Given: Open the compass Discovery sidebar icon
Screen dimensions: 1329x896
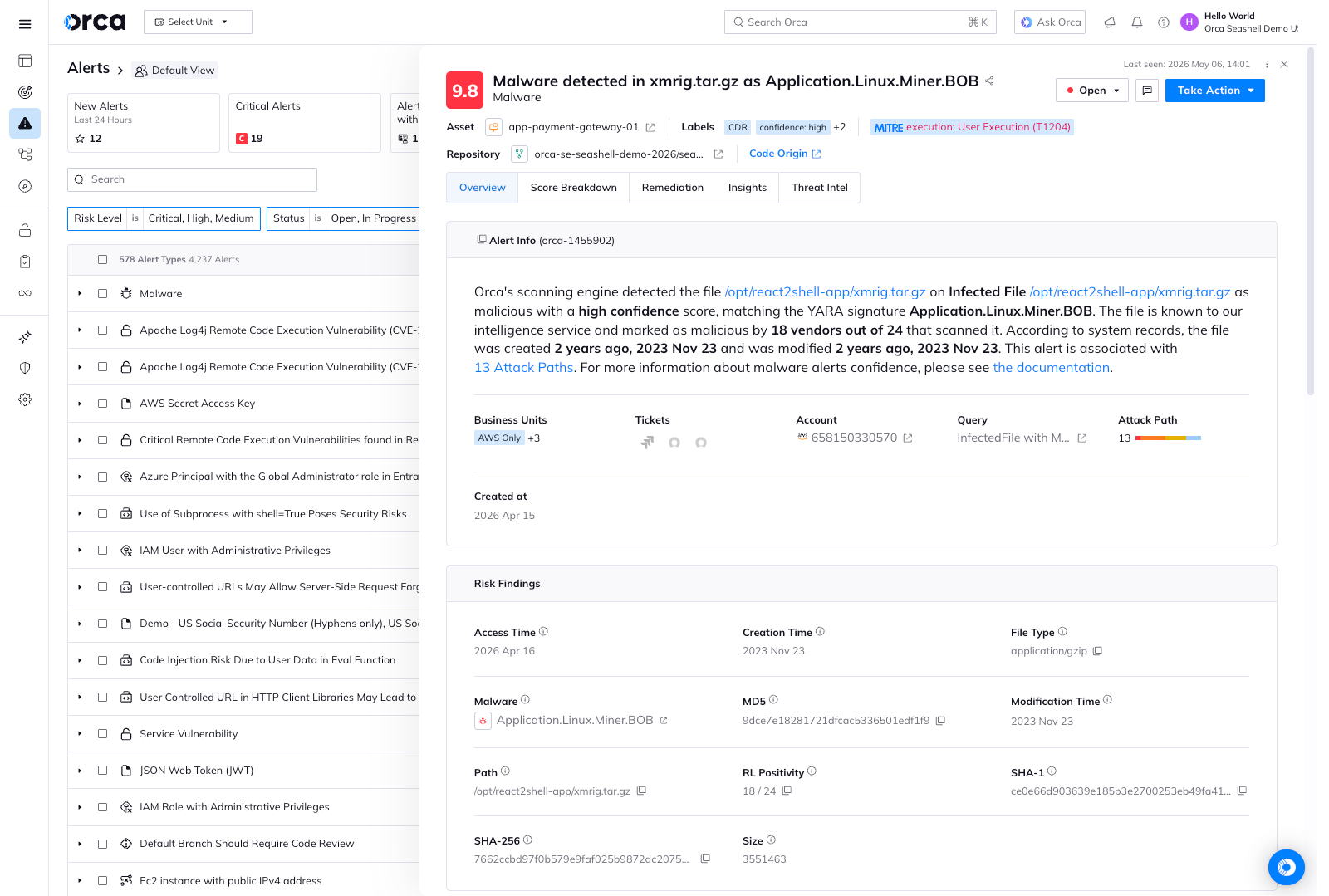Looking at the screenshot, I should pyautogui.click(x=25, y=186).
